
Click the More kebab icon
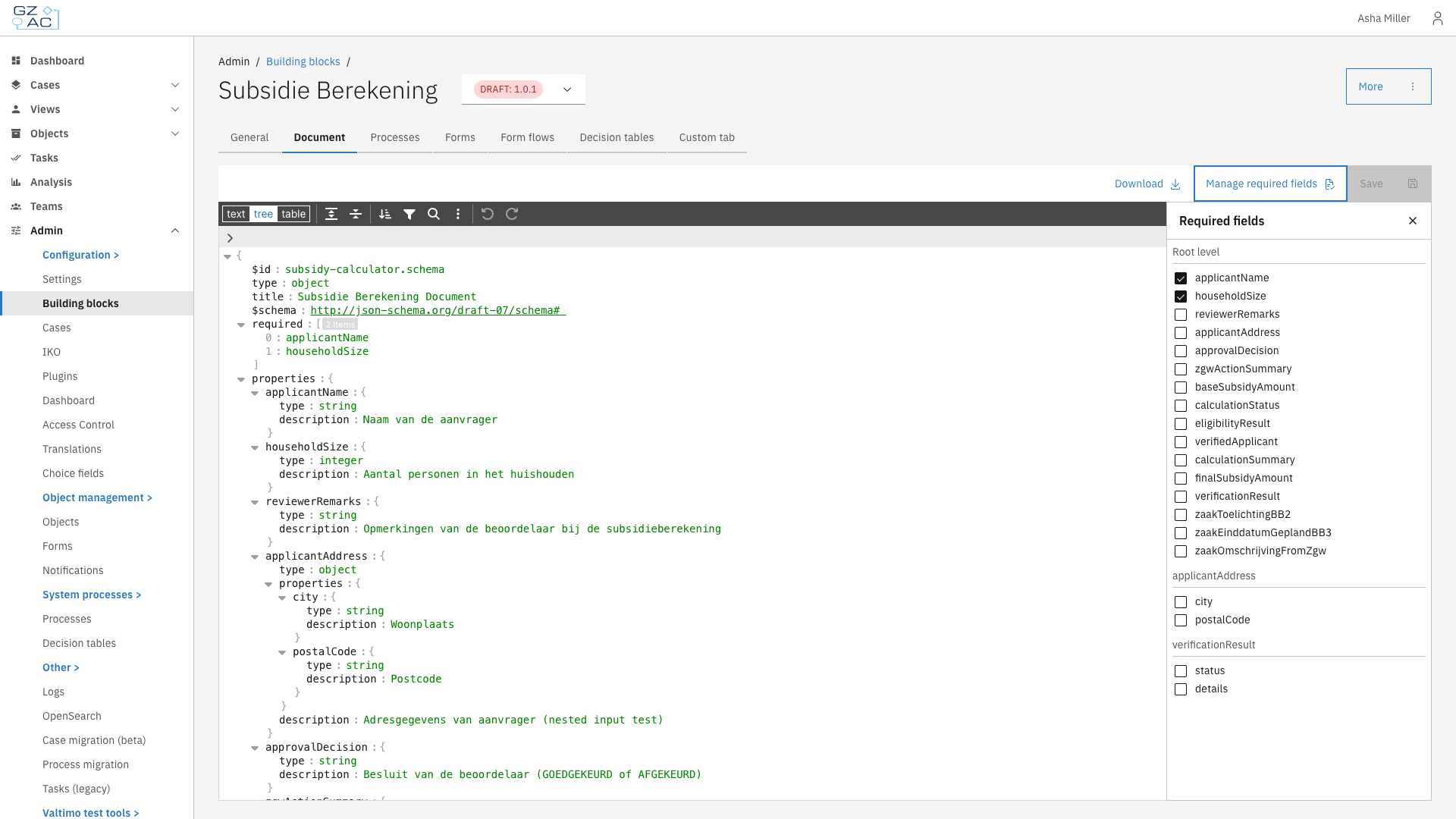click(x=1413, y=86)
